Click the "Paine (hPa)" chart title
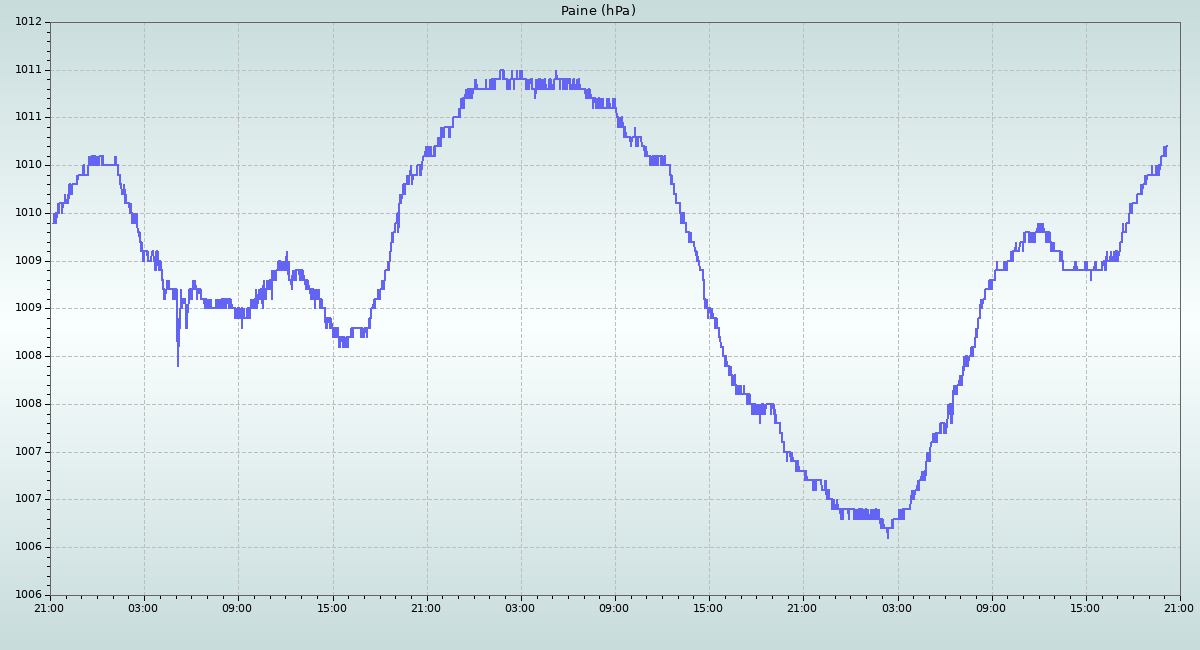 point(598,11)
